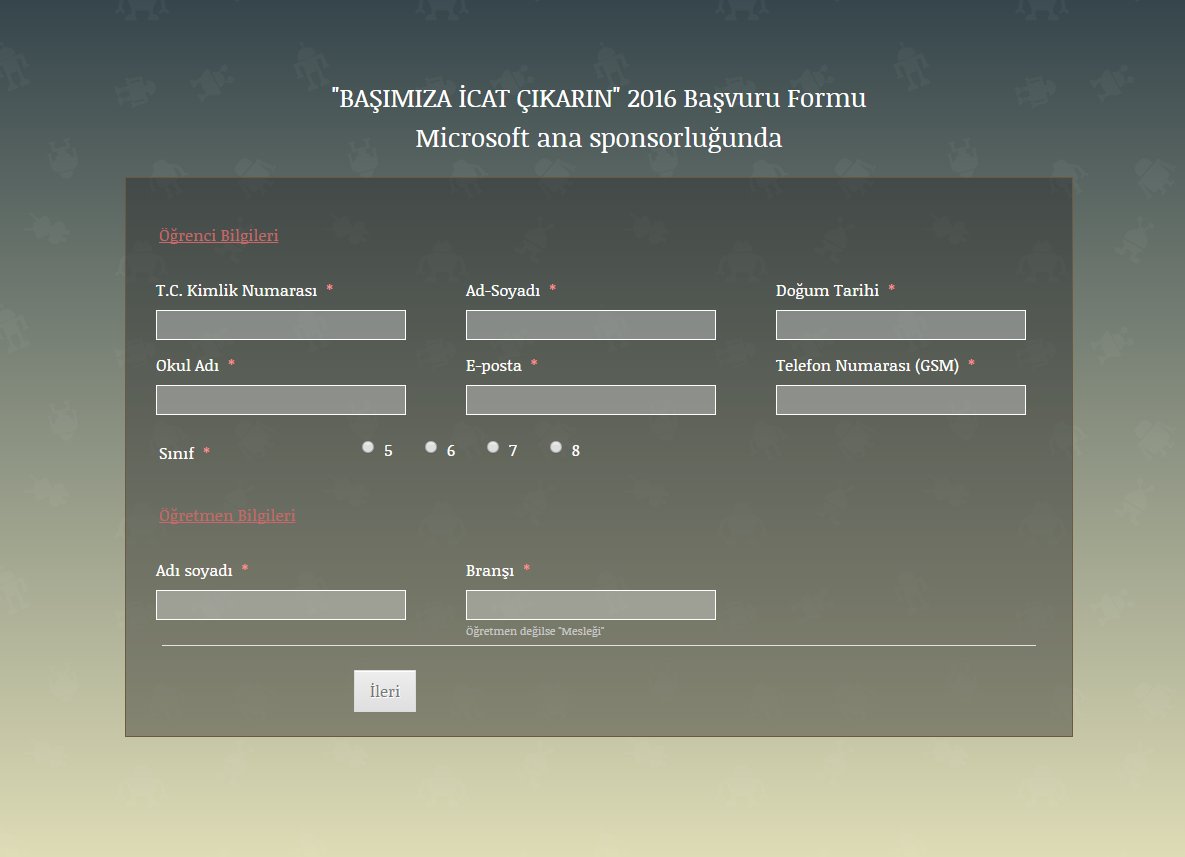
Task: Click the Okul Adı label
Action: click(187, 365)
